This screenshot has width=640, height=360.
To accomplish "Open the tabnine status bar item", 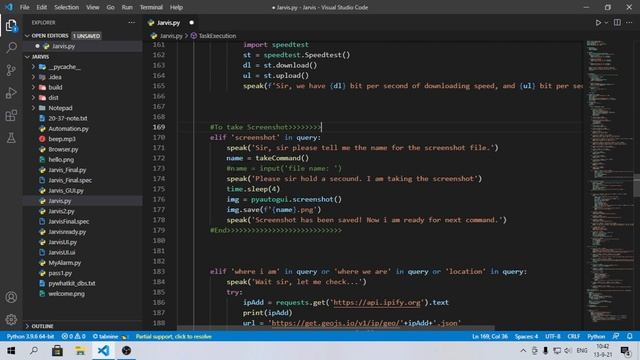I will (x=110, y=337).
